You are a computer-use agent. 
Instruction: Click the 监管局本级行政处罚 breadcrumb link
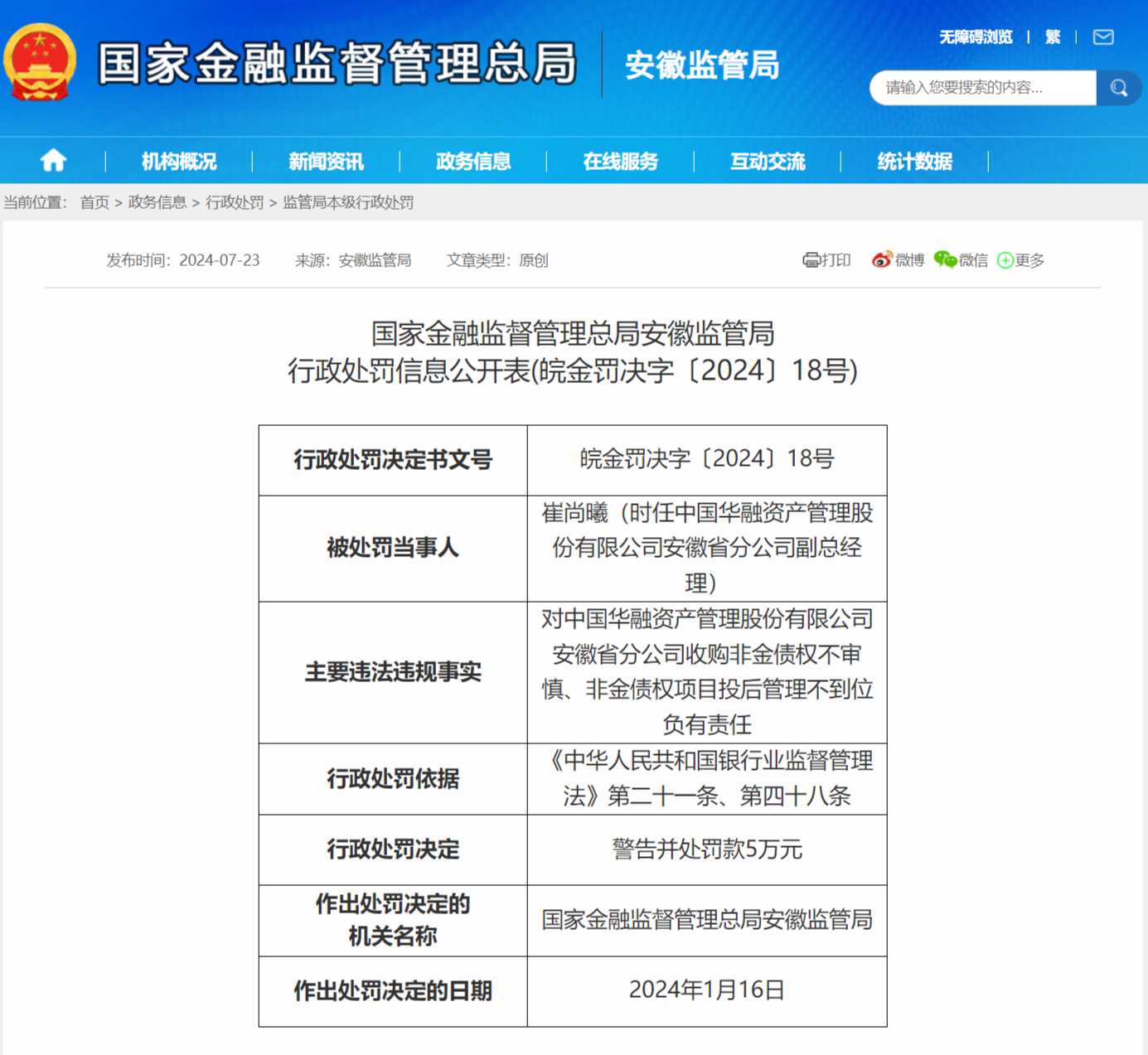(x=348, y=203)
